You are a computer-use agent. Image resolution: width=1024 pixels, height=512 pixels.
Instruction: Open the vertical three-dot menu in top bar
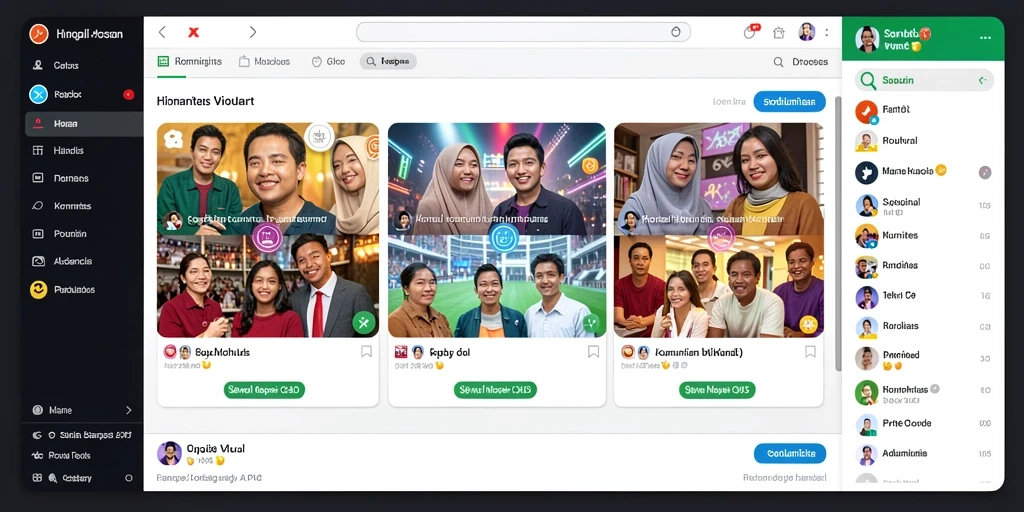[x=827, y=32]
